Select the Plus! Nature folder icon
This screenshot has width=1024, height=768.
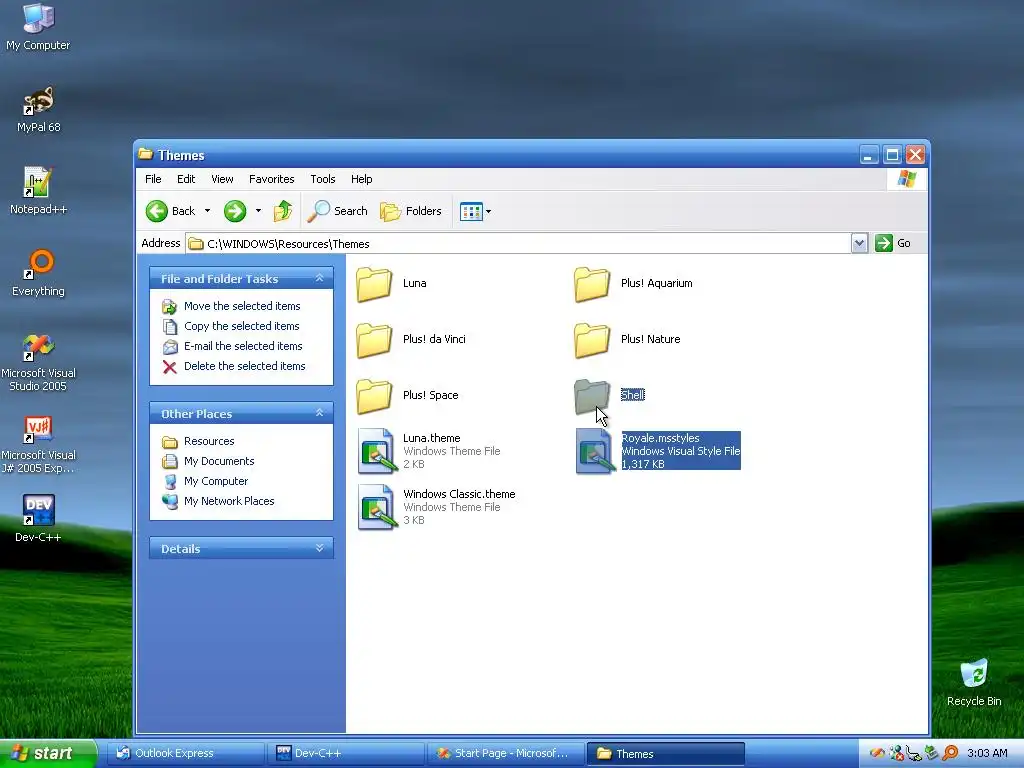pyautogui.click(x=592, y=340)
